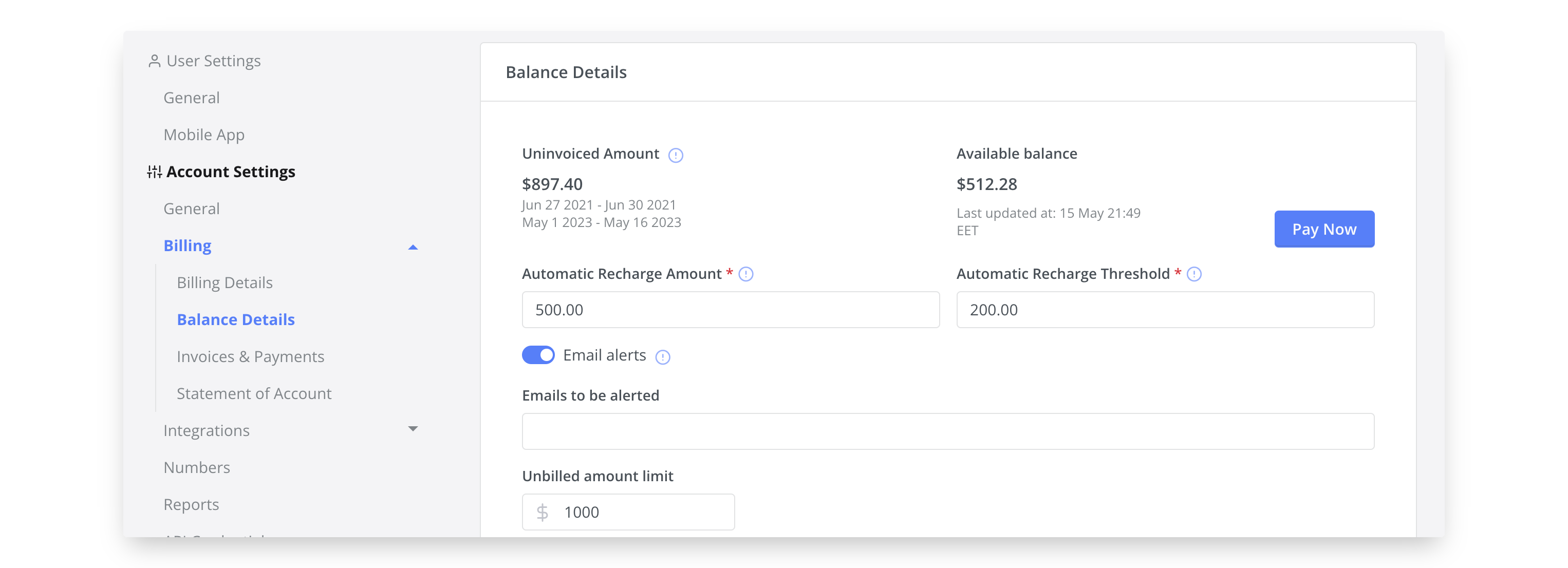Collapse the Billing section arrow

[413, 247]
